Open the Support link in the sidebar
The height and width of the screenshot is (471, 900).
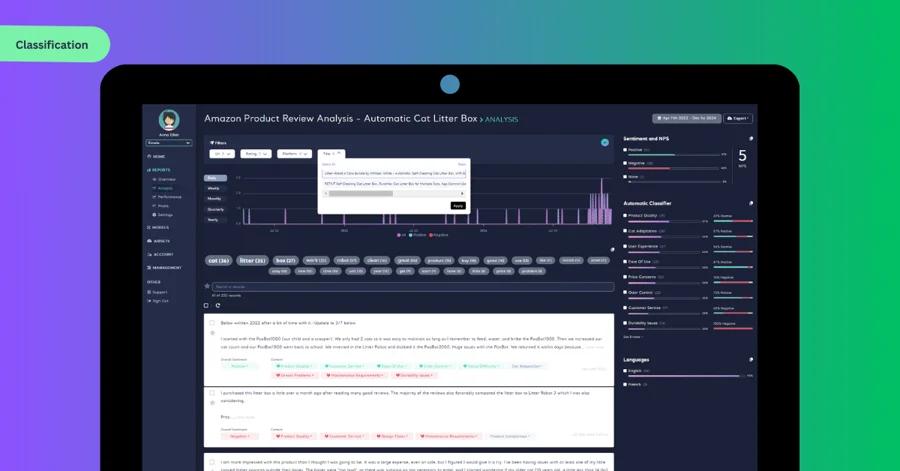pyautogui.click(x=157, y=292)
